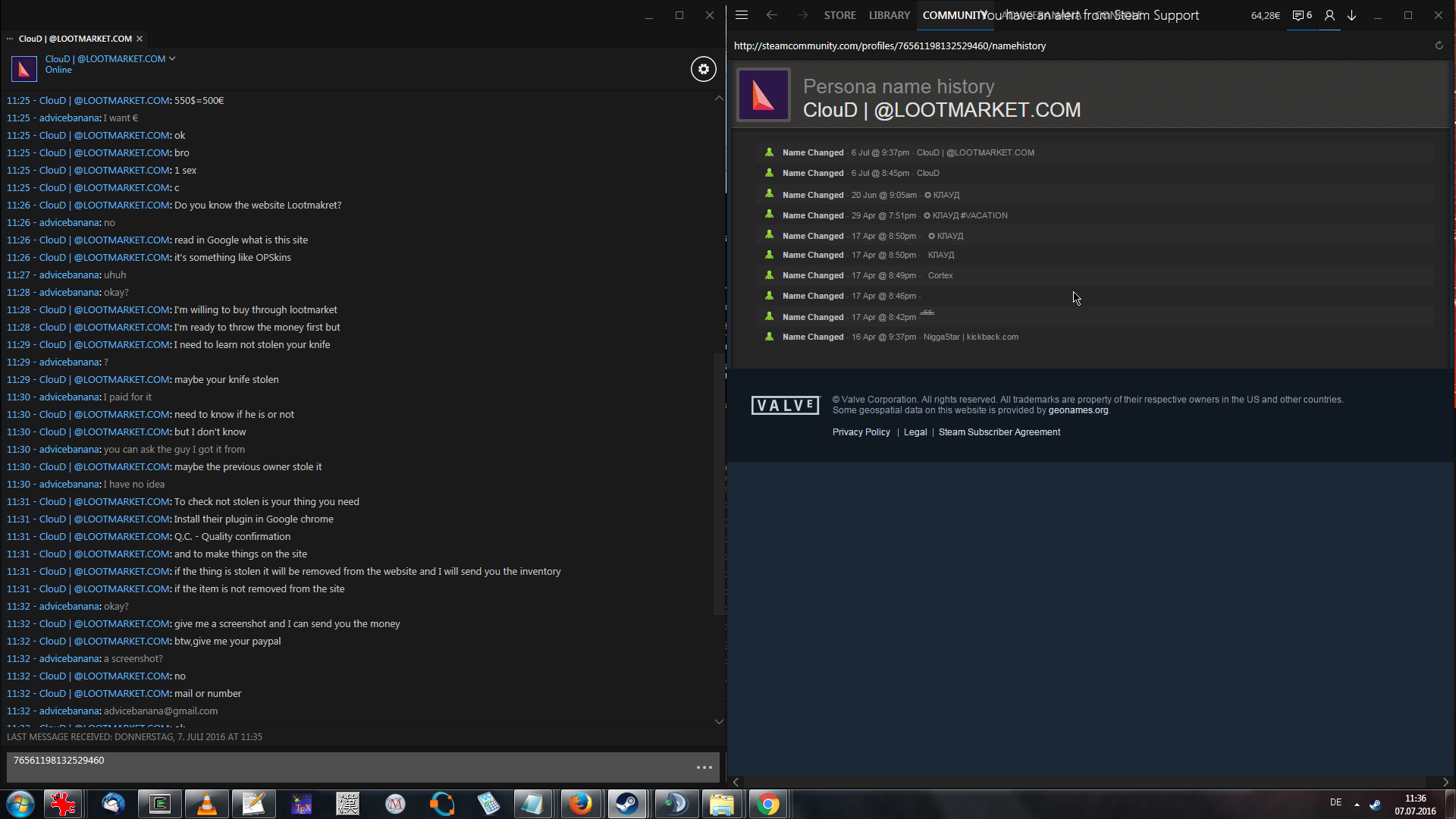Open the Steam hamburger menu
This screenshot has width=1456, height=819.
click(x=742, y=15)
